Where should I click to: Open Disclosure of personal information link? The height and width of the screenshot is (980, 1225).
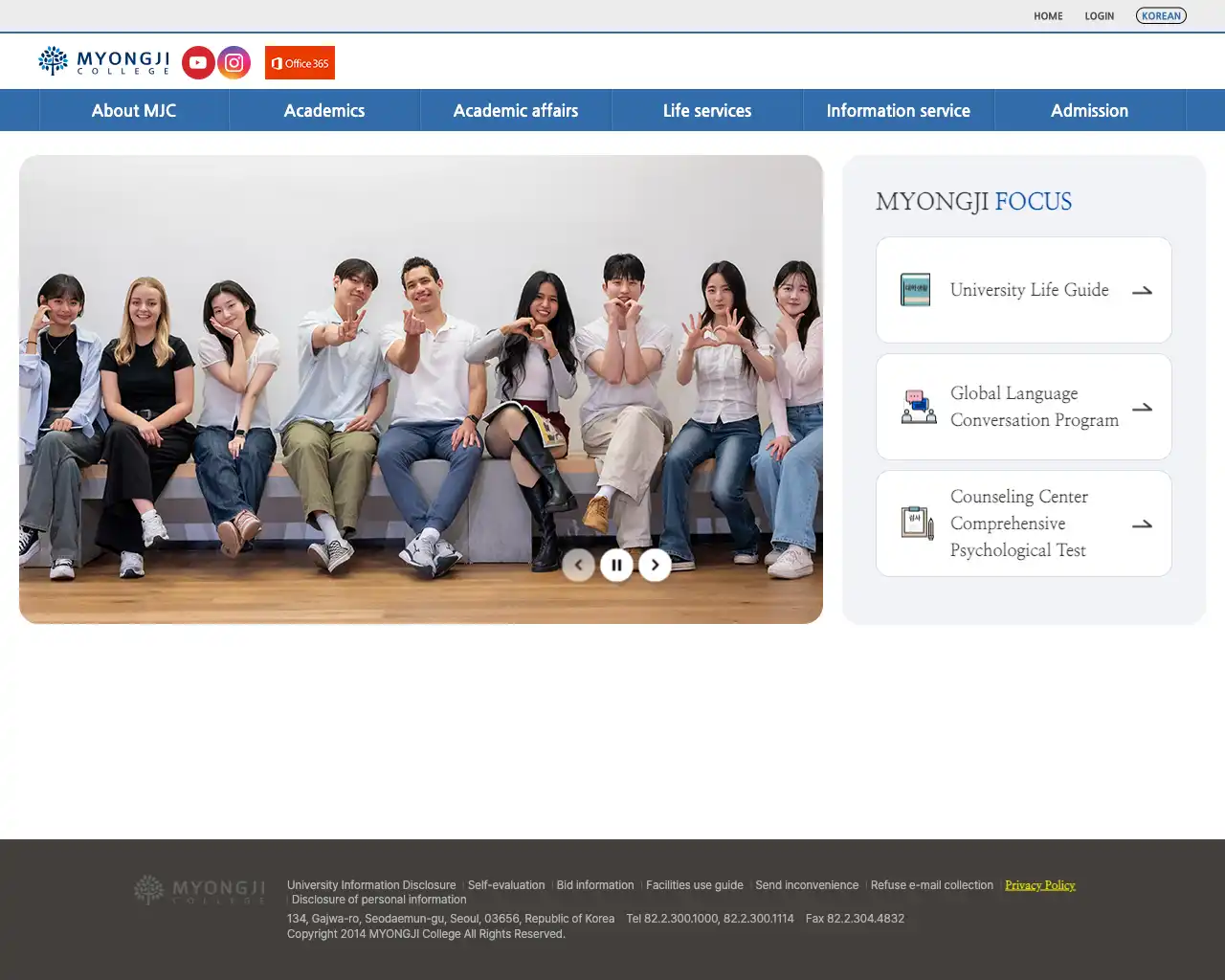(379, 900)
